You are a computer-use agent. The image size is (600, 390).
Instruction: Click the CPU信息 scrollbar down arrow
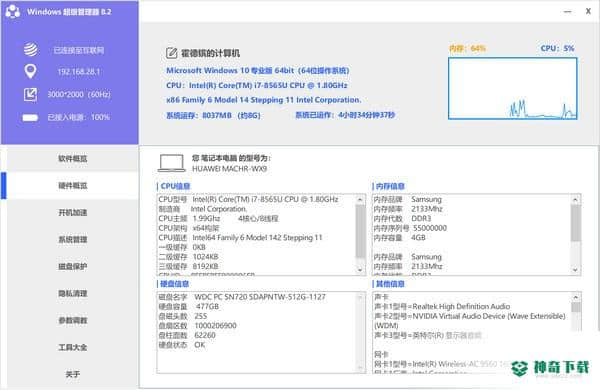point(360,270)
